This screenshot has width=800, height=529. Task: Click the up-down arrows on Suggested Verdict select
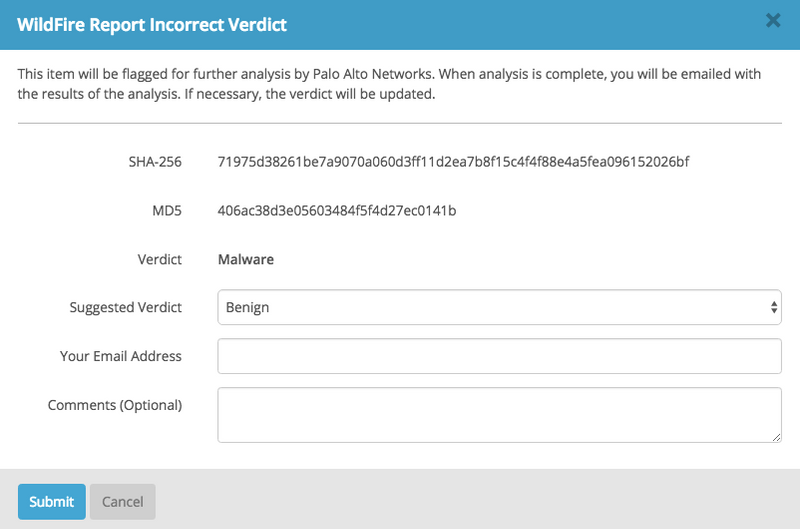(774, 308)
